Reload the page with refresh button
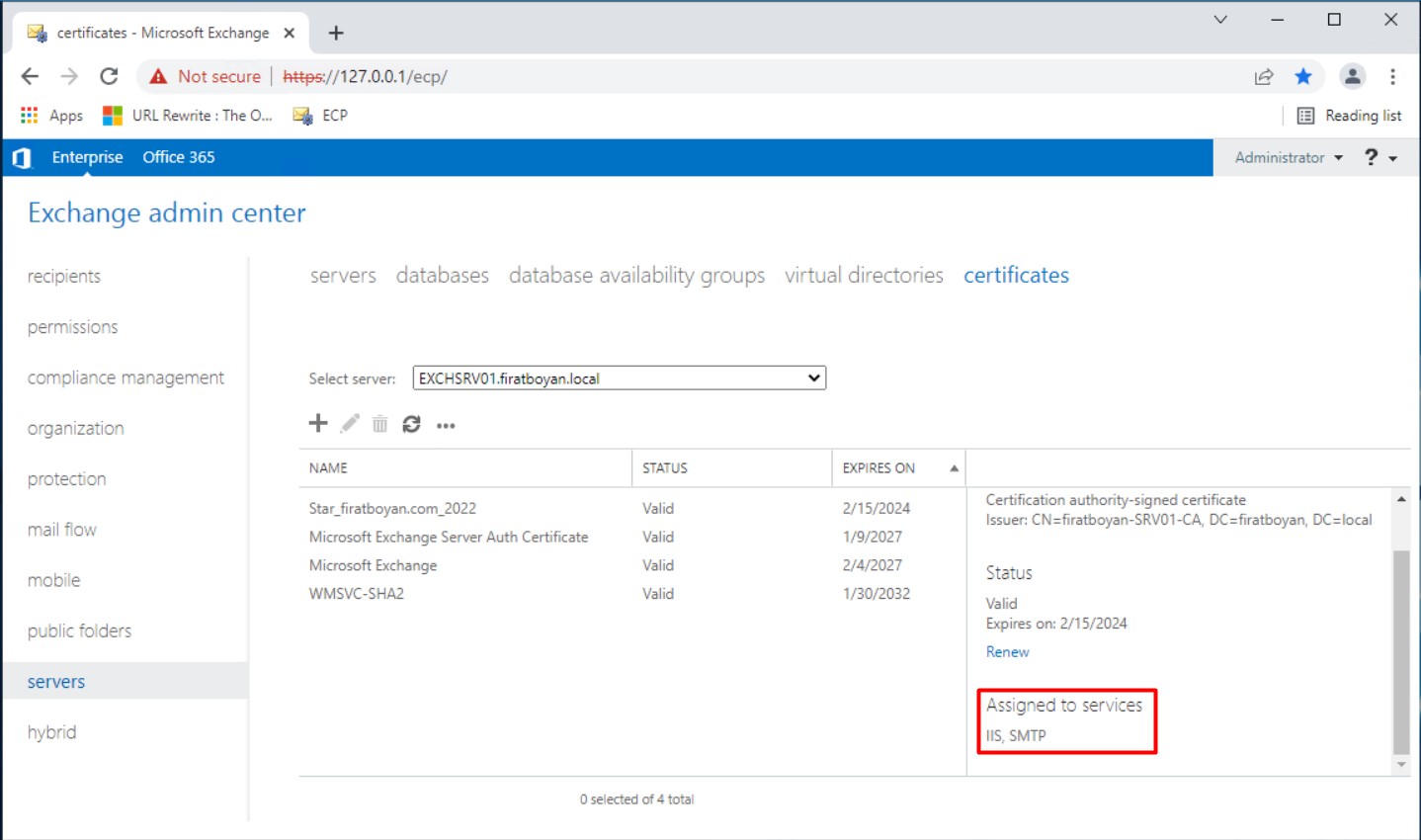1421x840 pixels. click(109, 76)
